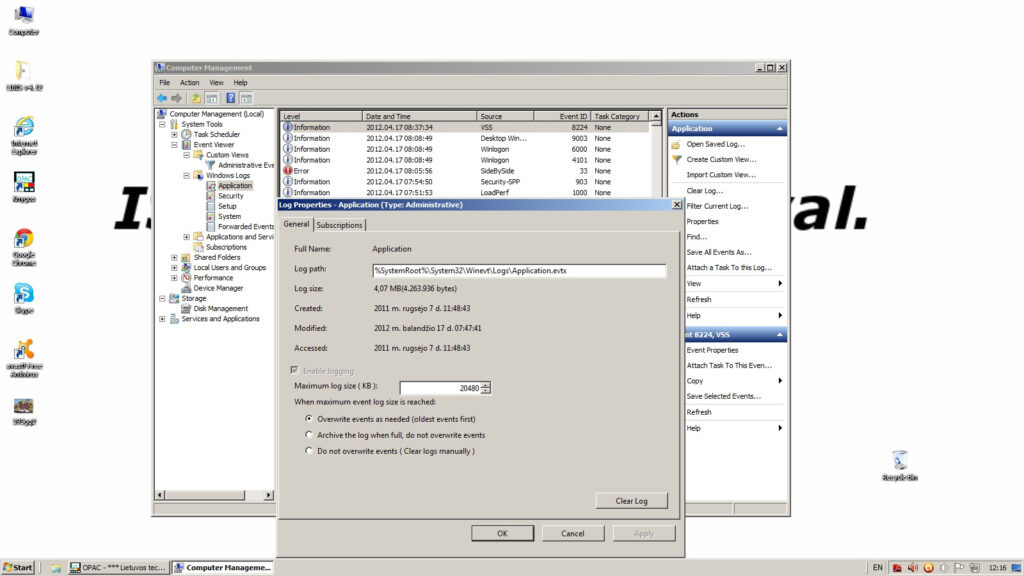Click the Create Custom View funnel icon
This screenshot has width=1024, height=576.
tap(676, 159)
